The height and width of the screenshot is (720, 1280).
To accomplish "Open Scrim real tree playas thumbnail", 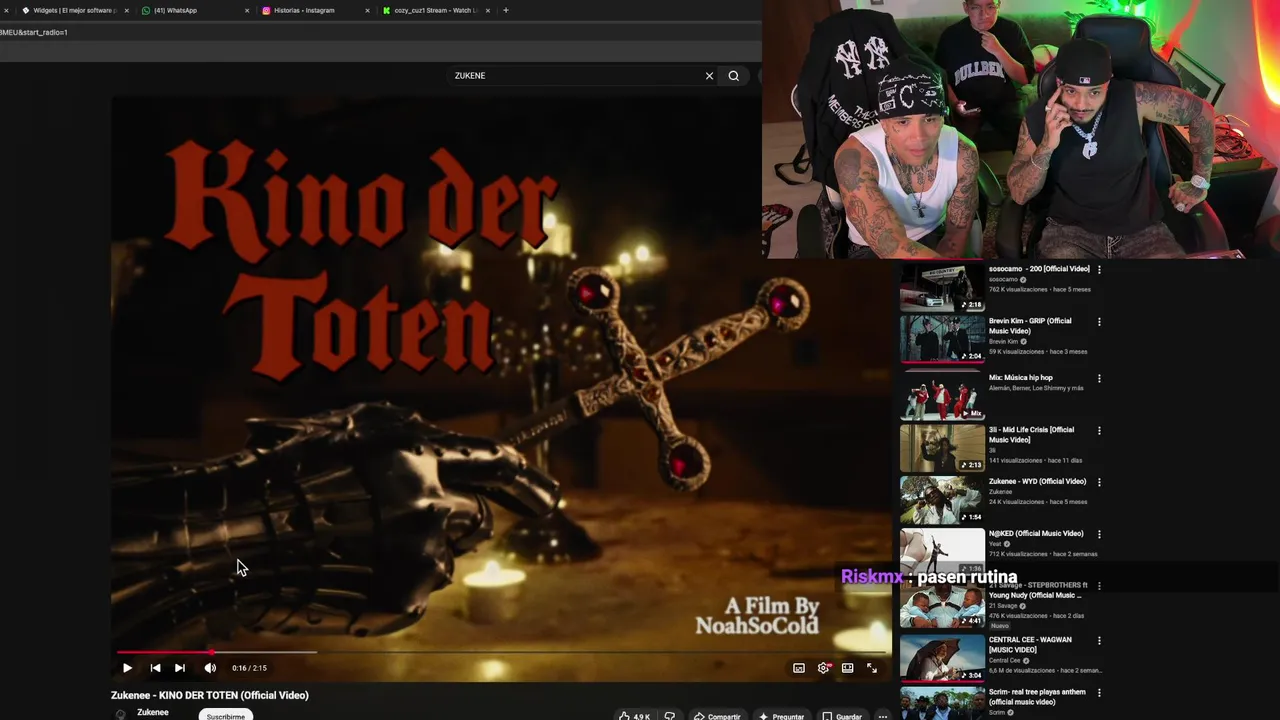I will point(942,704).
